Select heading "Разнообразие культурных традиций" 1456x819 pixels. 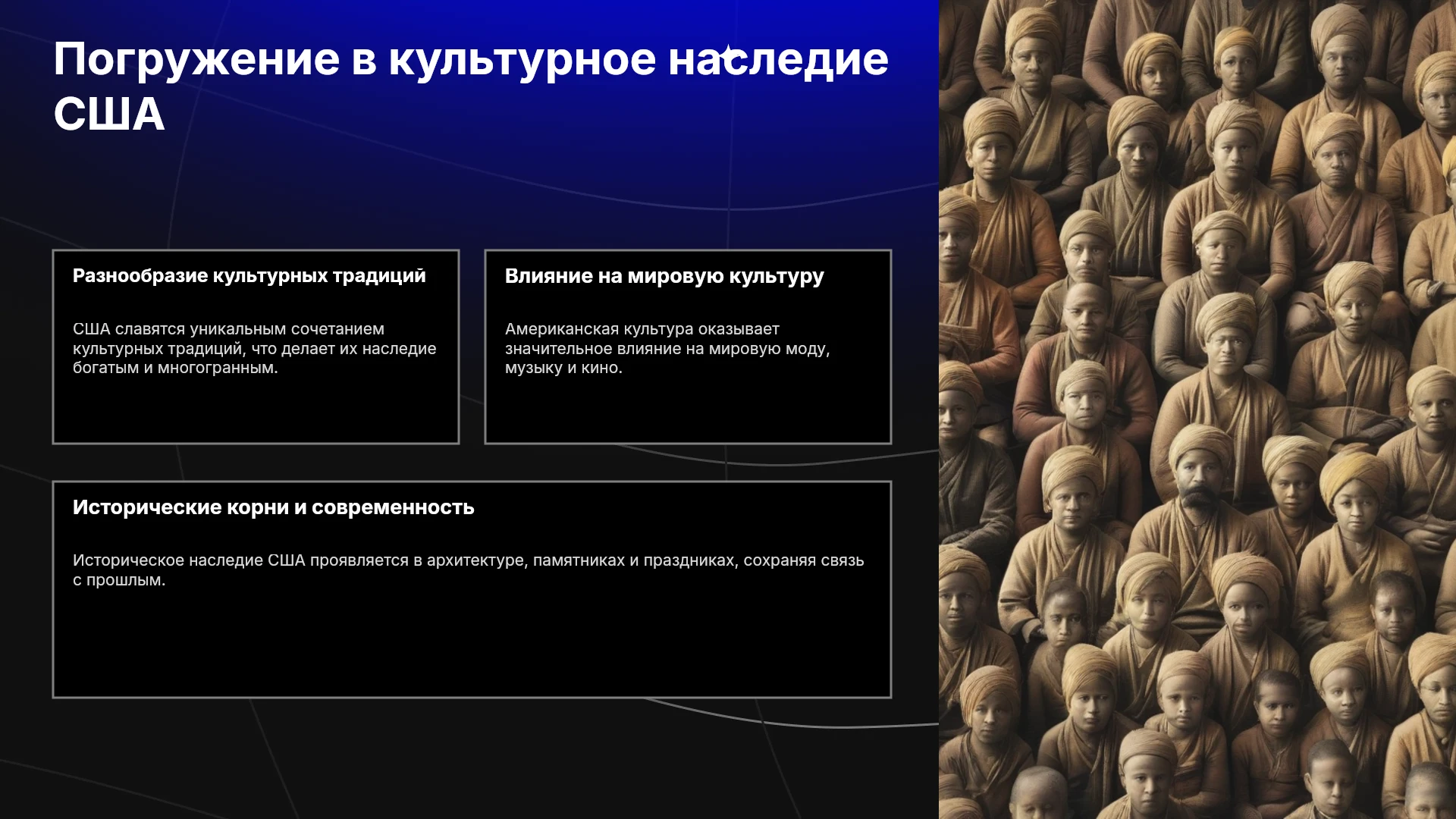click(x=249, y=276)
